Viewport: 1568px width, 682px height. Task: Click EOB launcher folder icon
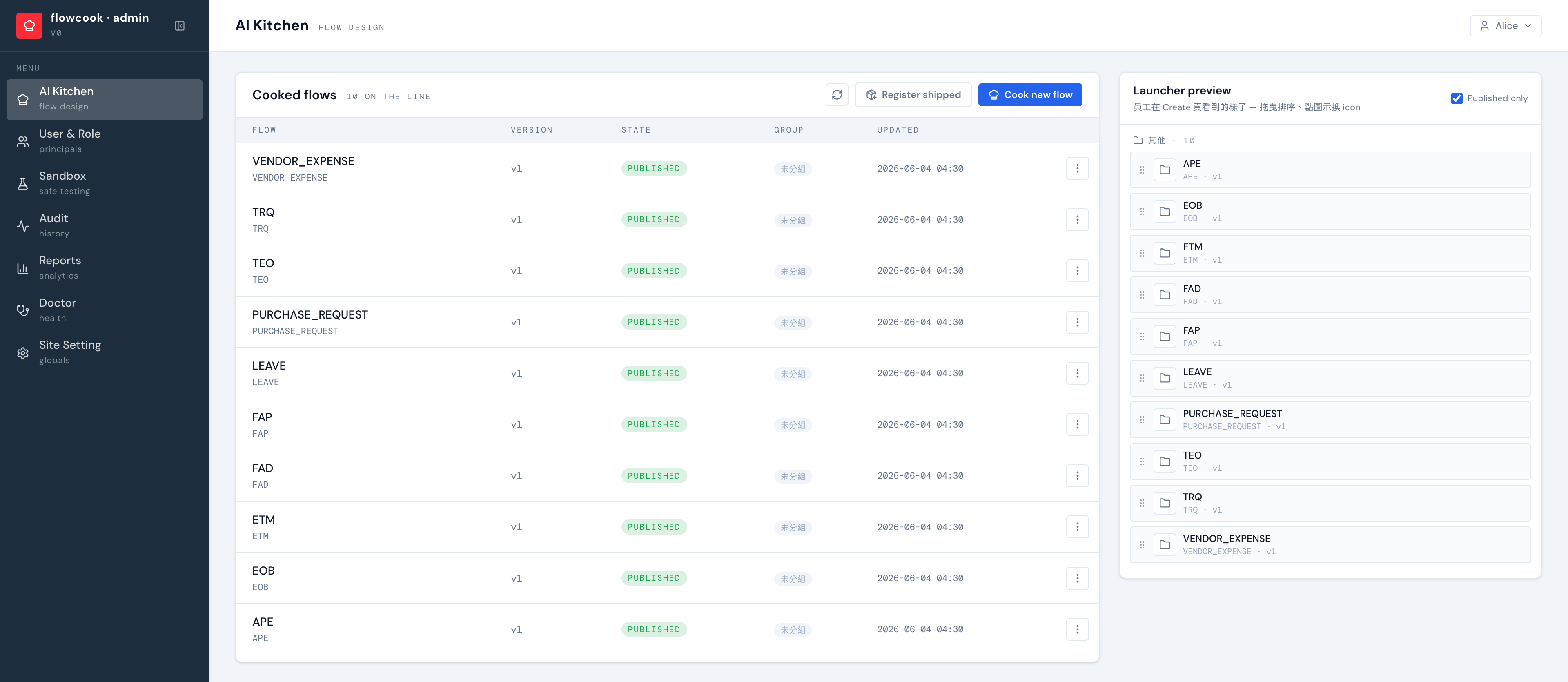point(1165,211)
